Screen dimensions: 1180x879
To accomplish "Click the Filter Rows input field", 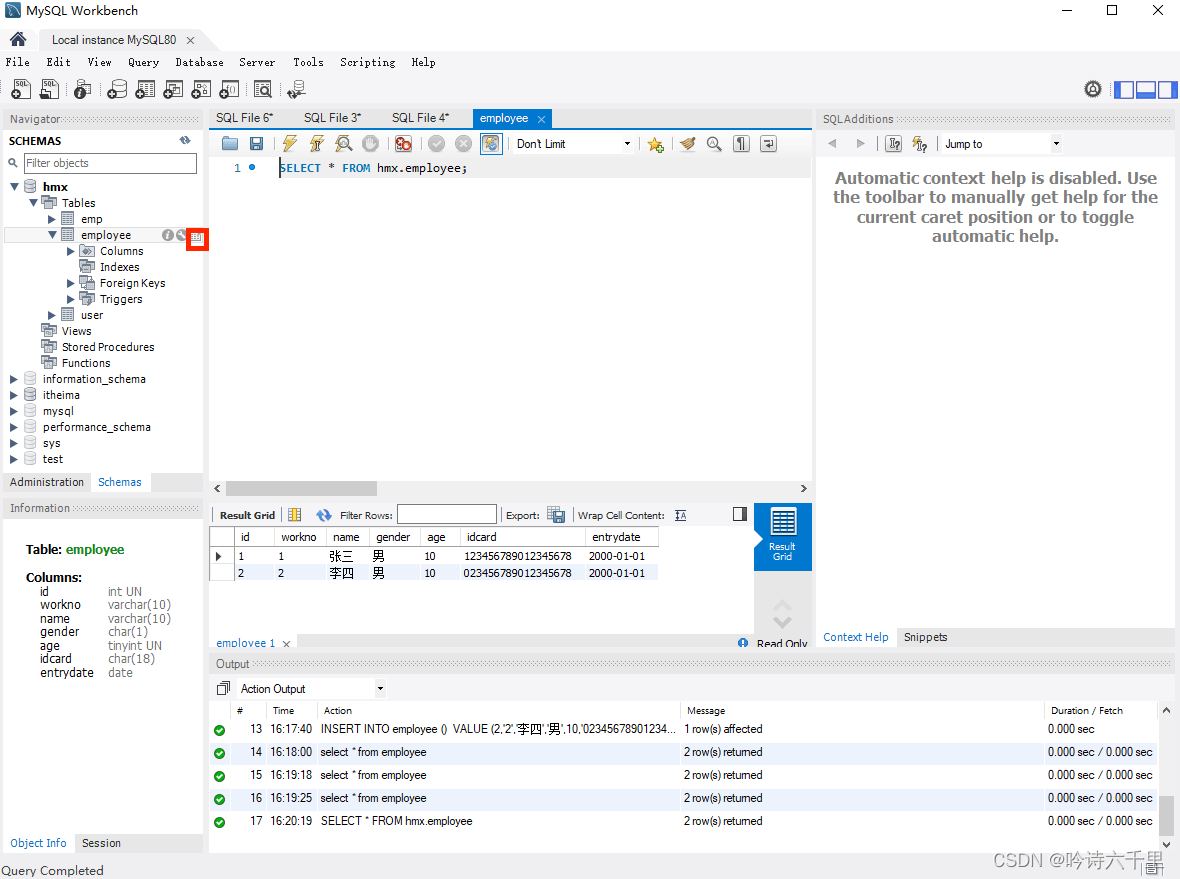I will 447,515.
